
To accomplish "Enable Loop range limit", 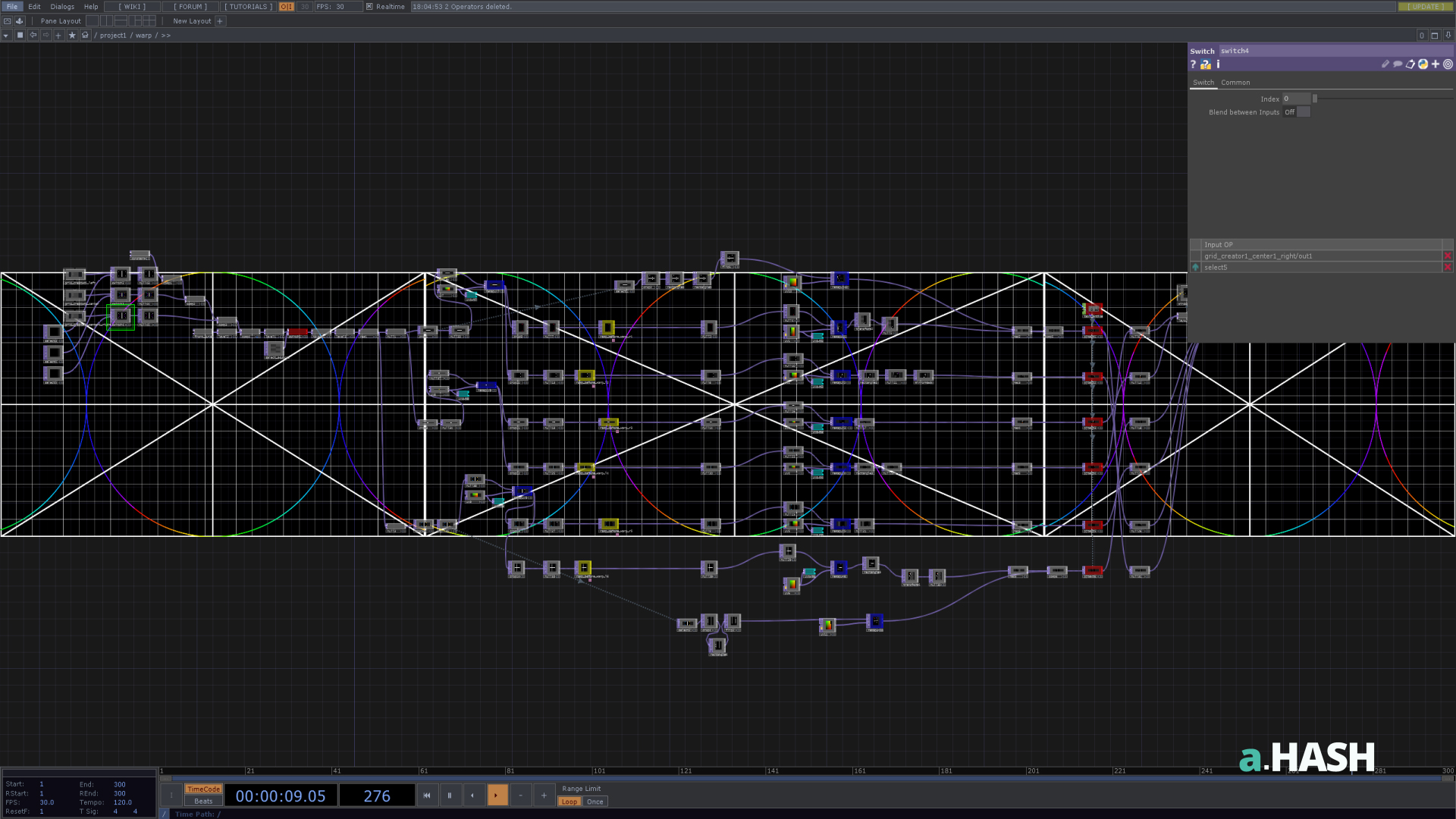I will (x=570, y=802).
